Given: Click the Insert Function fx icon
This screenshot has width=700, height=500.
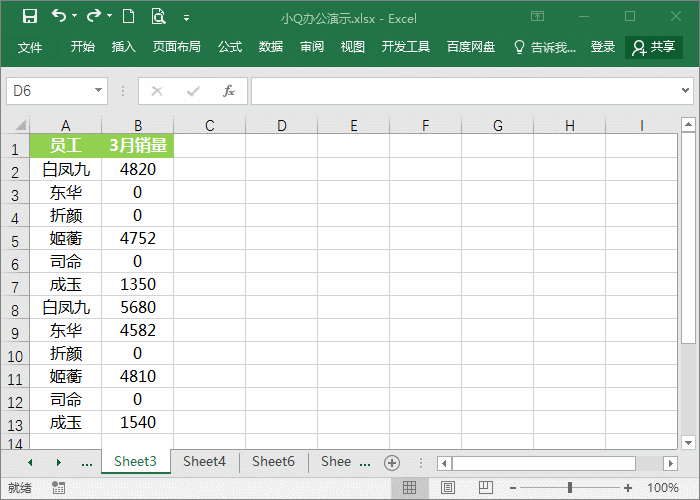Looking at the screenshot, I should (229, 91).
